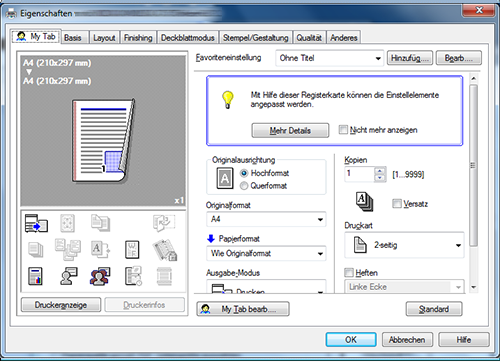
Task: Click the dimmed scattered multiple pages icon
Action: point(68,249)
